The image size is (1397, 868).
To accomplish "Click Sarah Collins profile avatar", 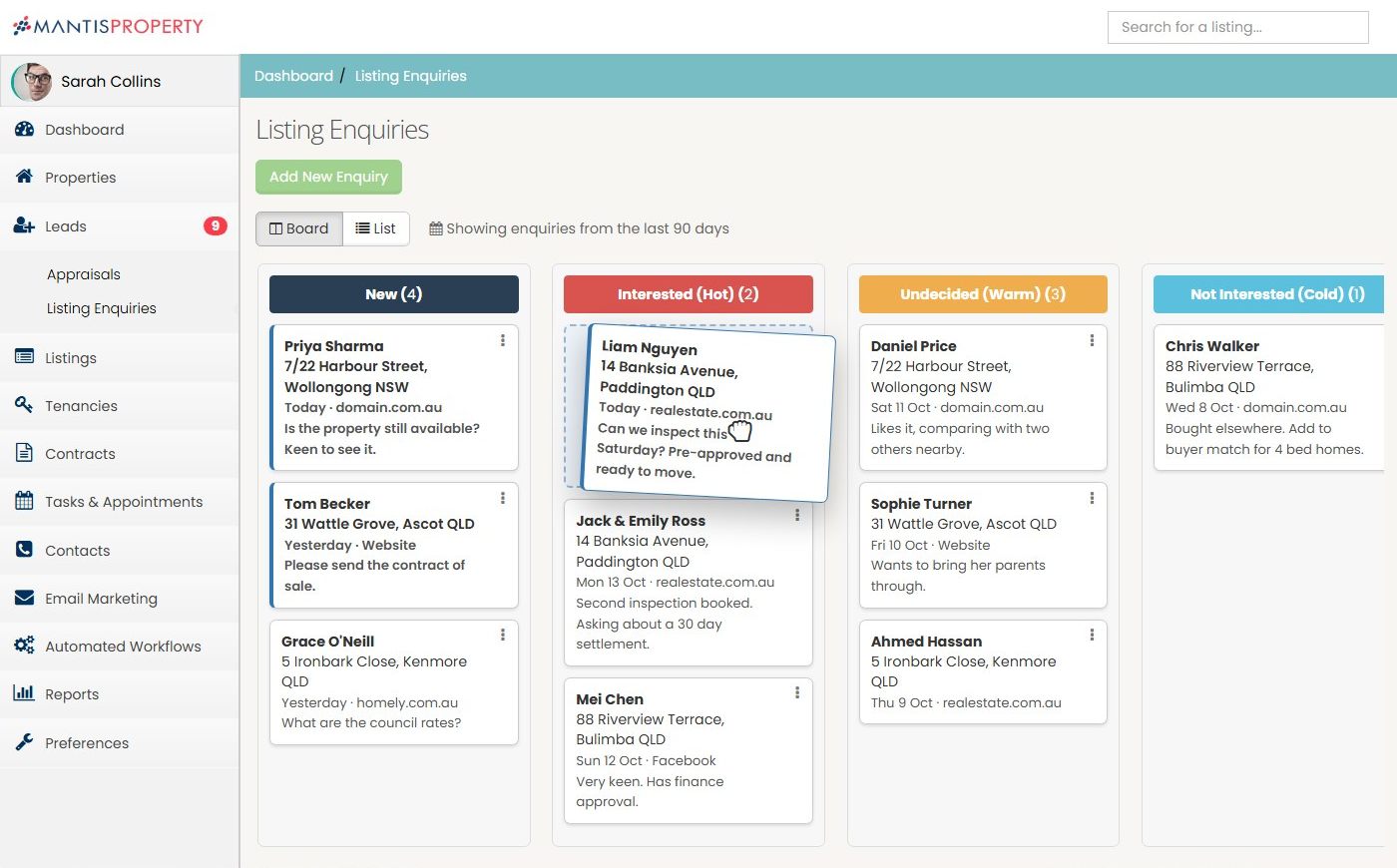I will [31, 81].
